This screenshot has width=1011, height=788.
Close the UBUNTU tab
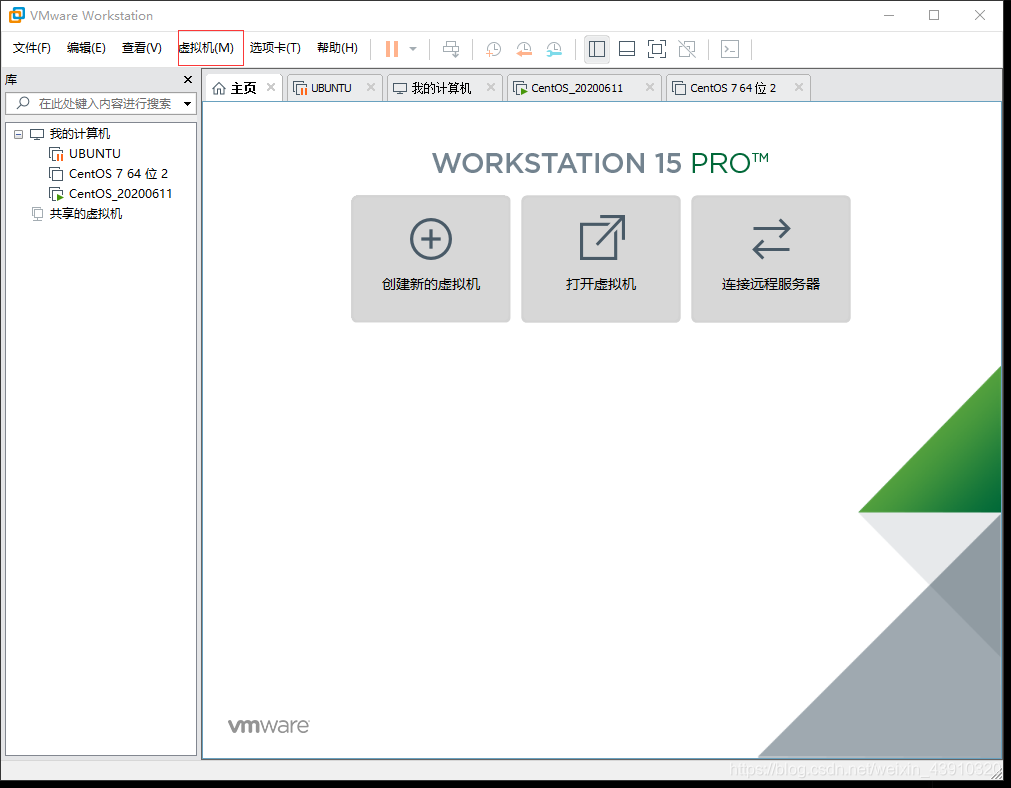pyautogui.click(x=371, y=87)
